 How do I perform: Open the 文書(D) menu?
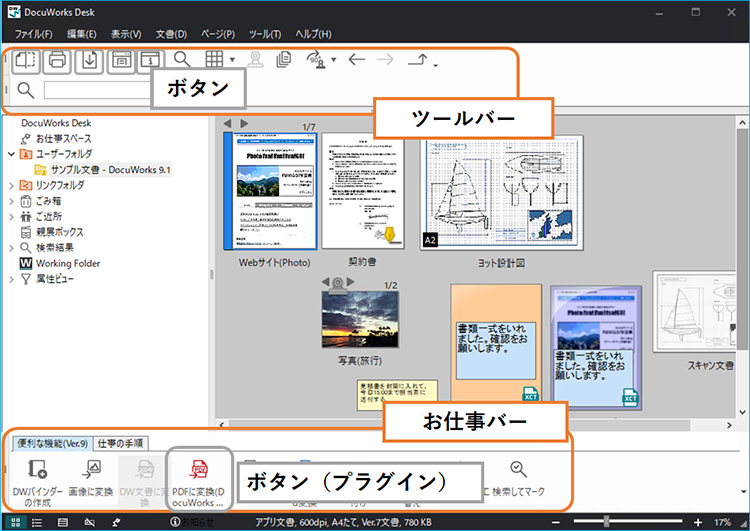[171, 34]
